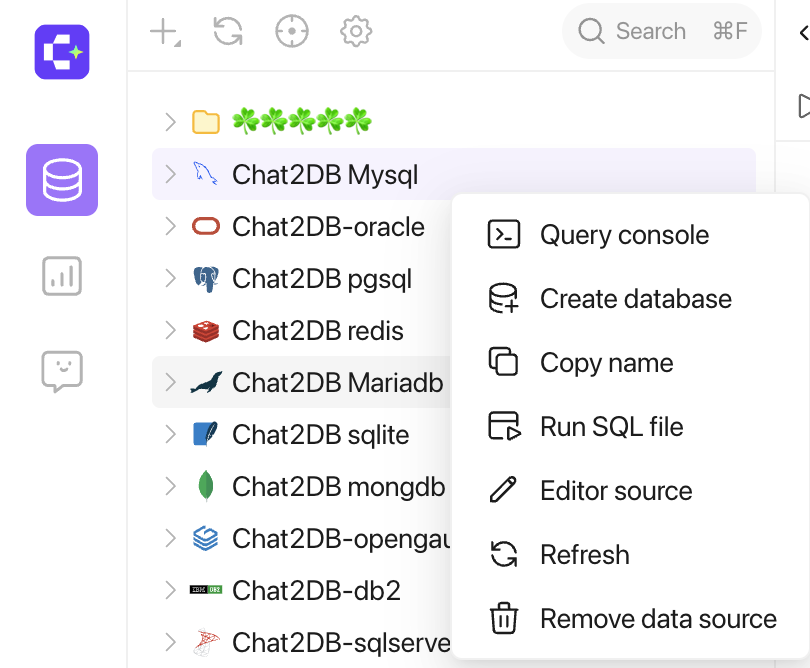Click the locate target crosshair icon
Image resolution: width=810 pixels, height=668 pixels.
coord(292,32)
